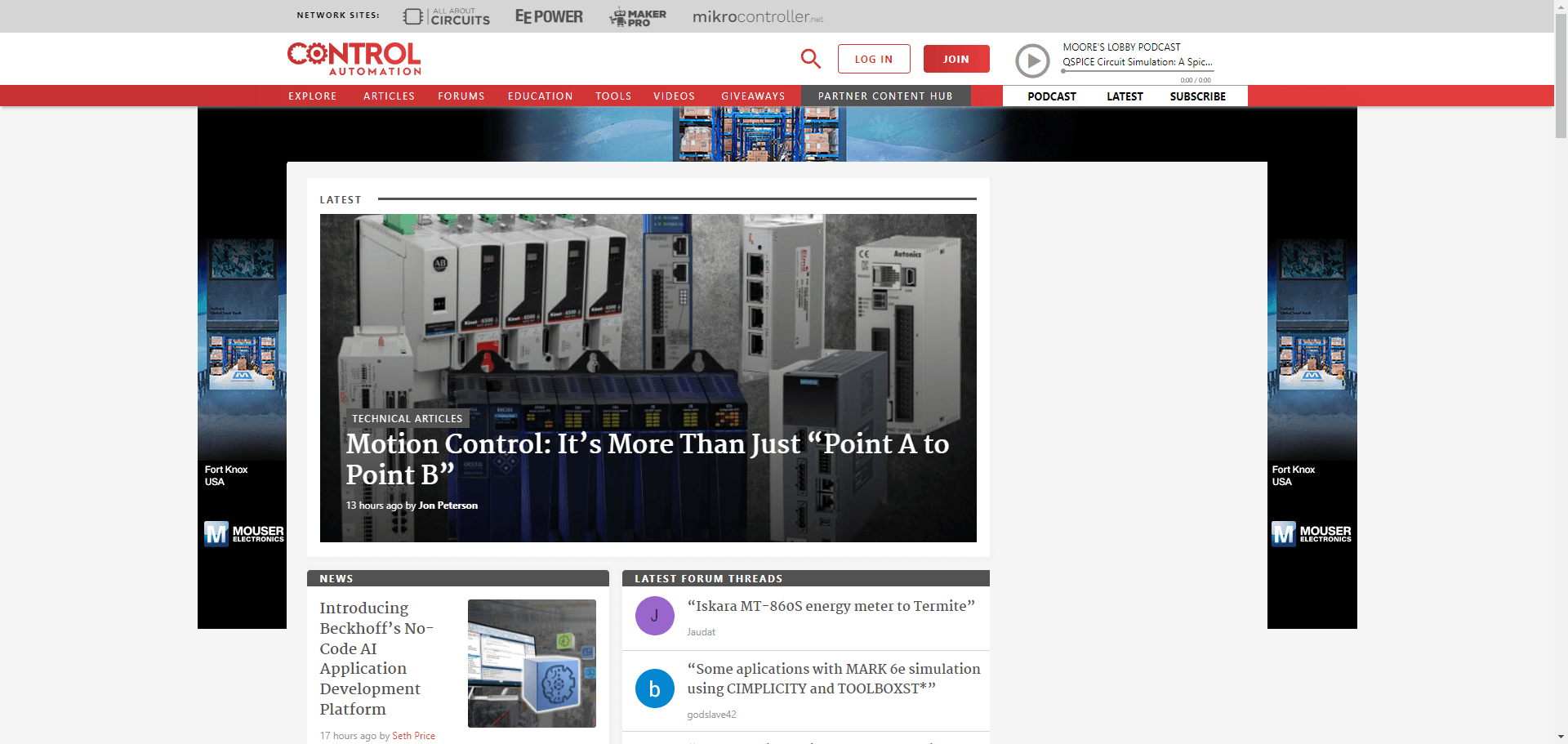
Task: Switch to the PODCAST tab
Action: (1052, 96)
